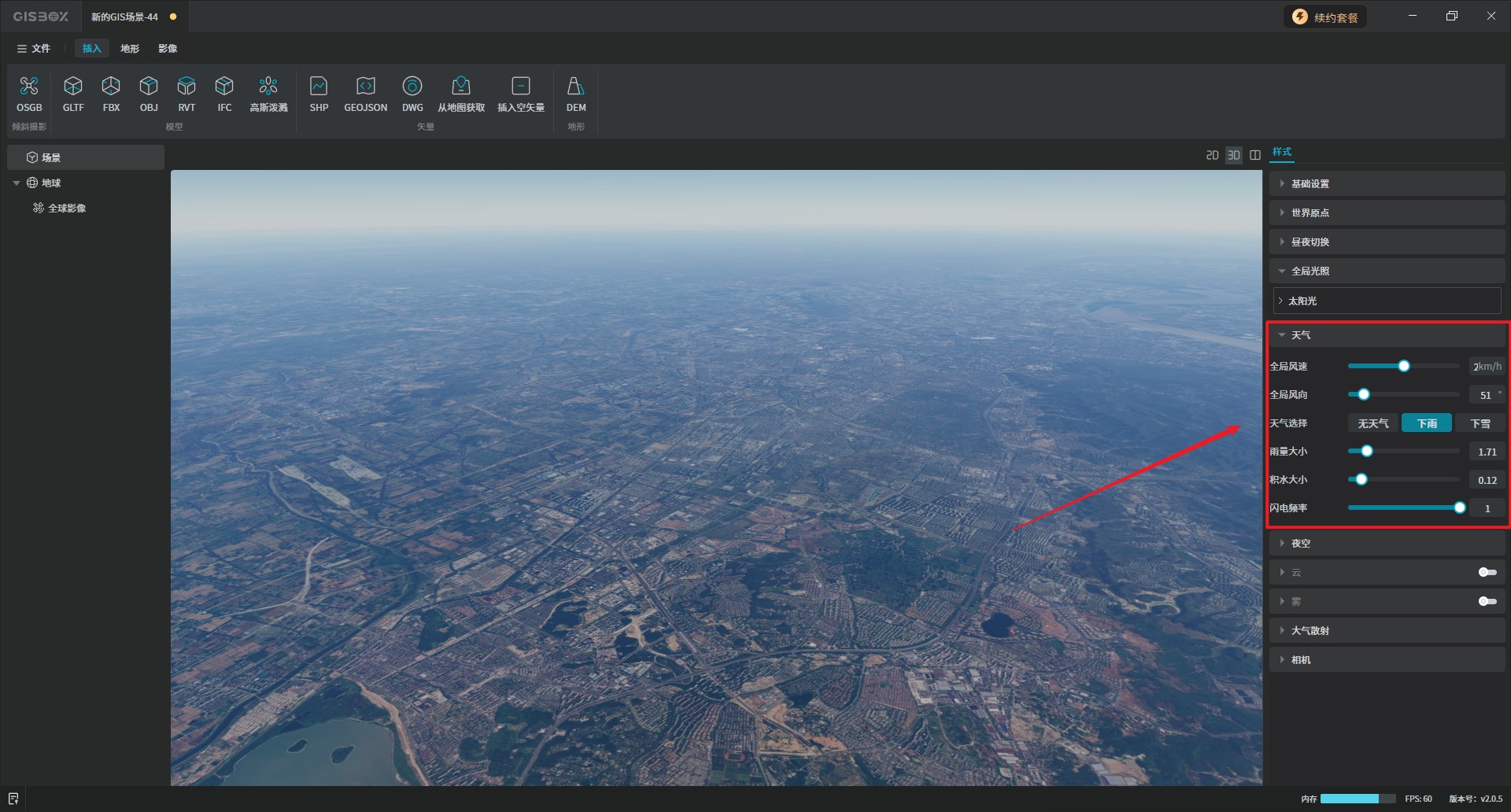Enable the cloud (云) toggle switch
Screen dimensions: 1511x812
(1487, 572)
